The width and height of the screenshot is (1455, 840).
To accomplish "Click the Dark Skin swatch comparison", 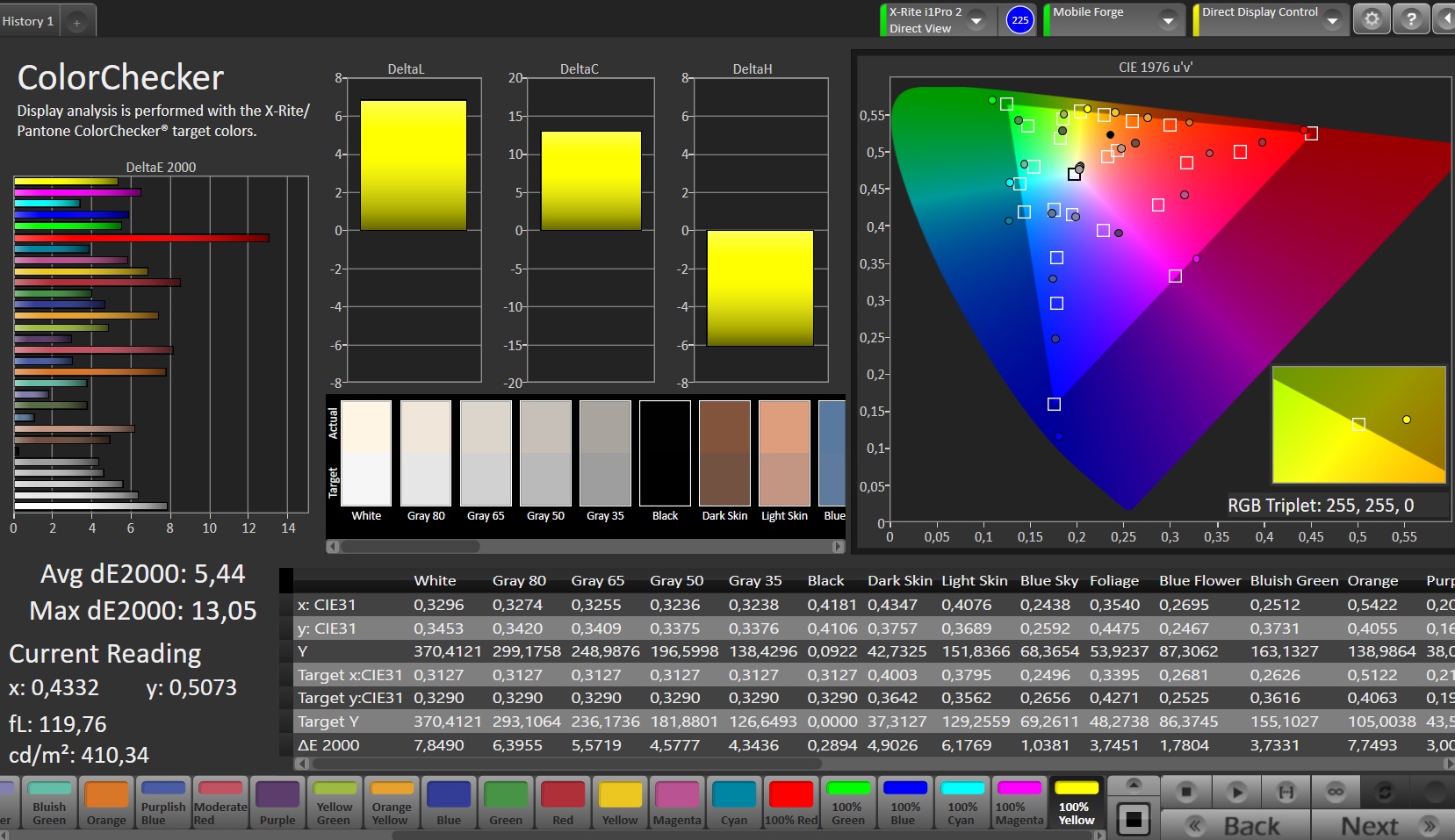I will [724, 454].
